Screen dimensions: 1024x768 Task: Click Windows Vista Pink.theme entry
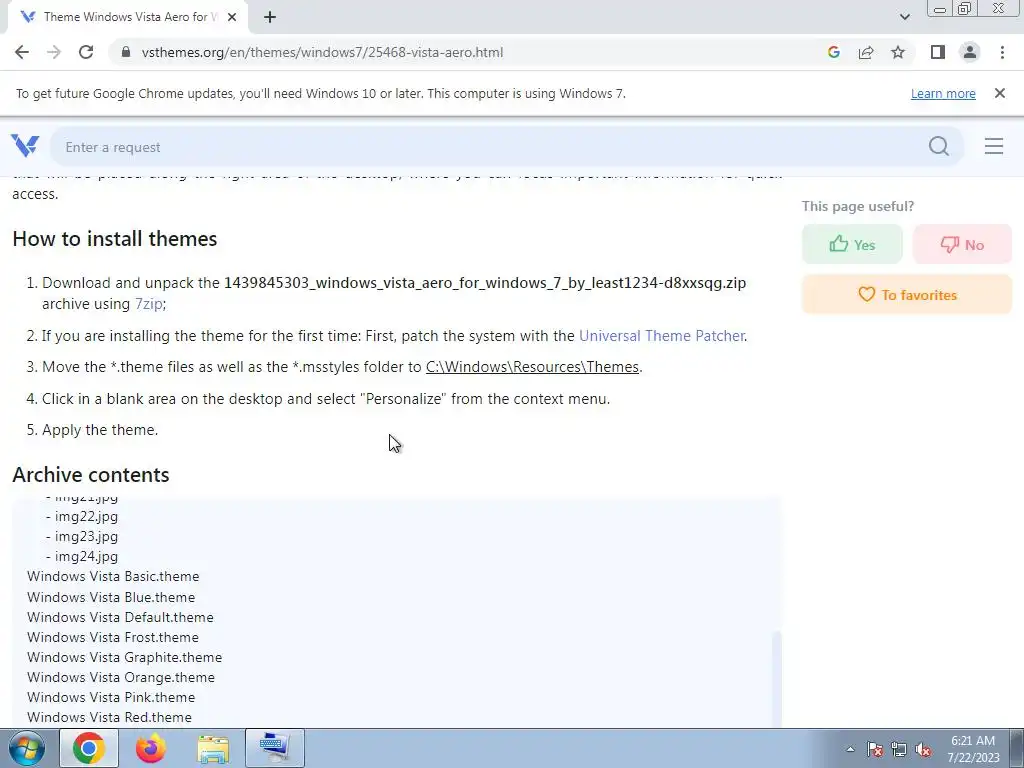(x=111, y=697)
